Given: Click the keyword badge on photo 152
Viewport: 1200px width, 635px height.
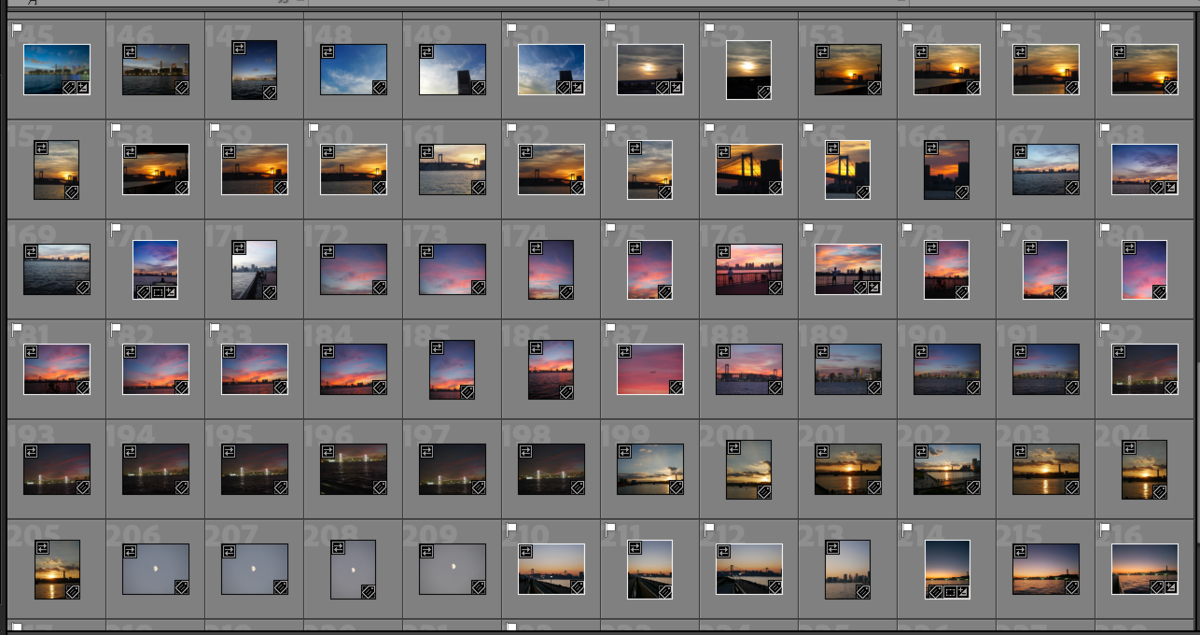Looking at the screenshot, I should (x=764, y=92).
